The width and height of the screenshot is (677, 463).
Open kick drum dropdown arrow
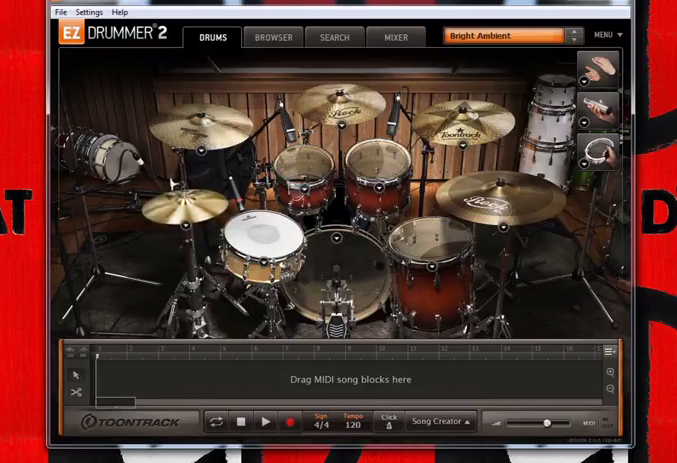click(x=337, y=238)
